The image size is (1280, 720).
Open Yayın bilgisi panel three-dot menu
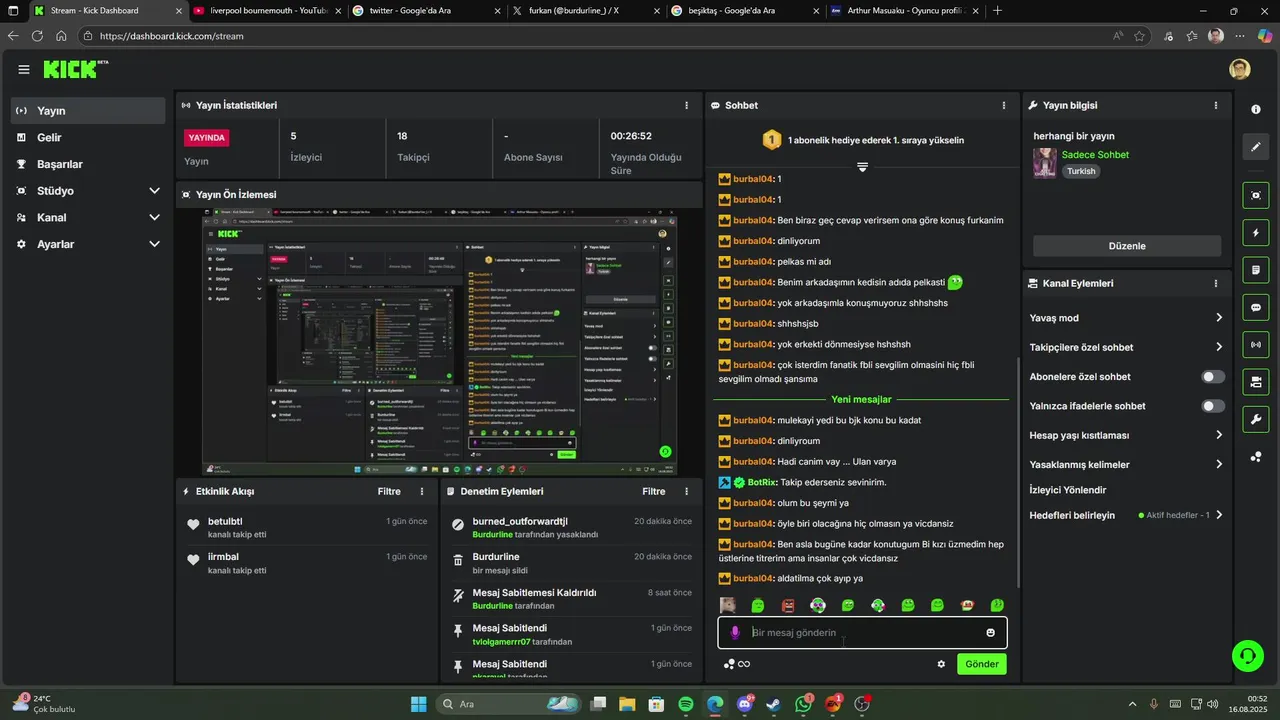pyautogui.click(x=1216, y=105)
